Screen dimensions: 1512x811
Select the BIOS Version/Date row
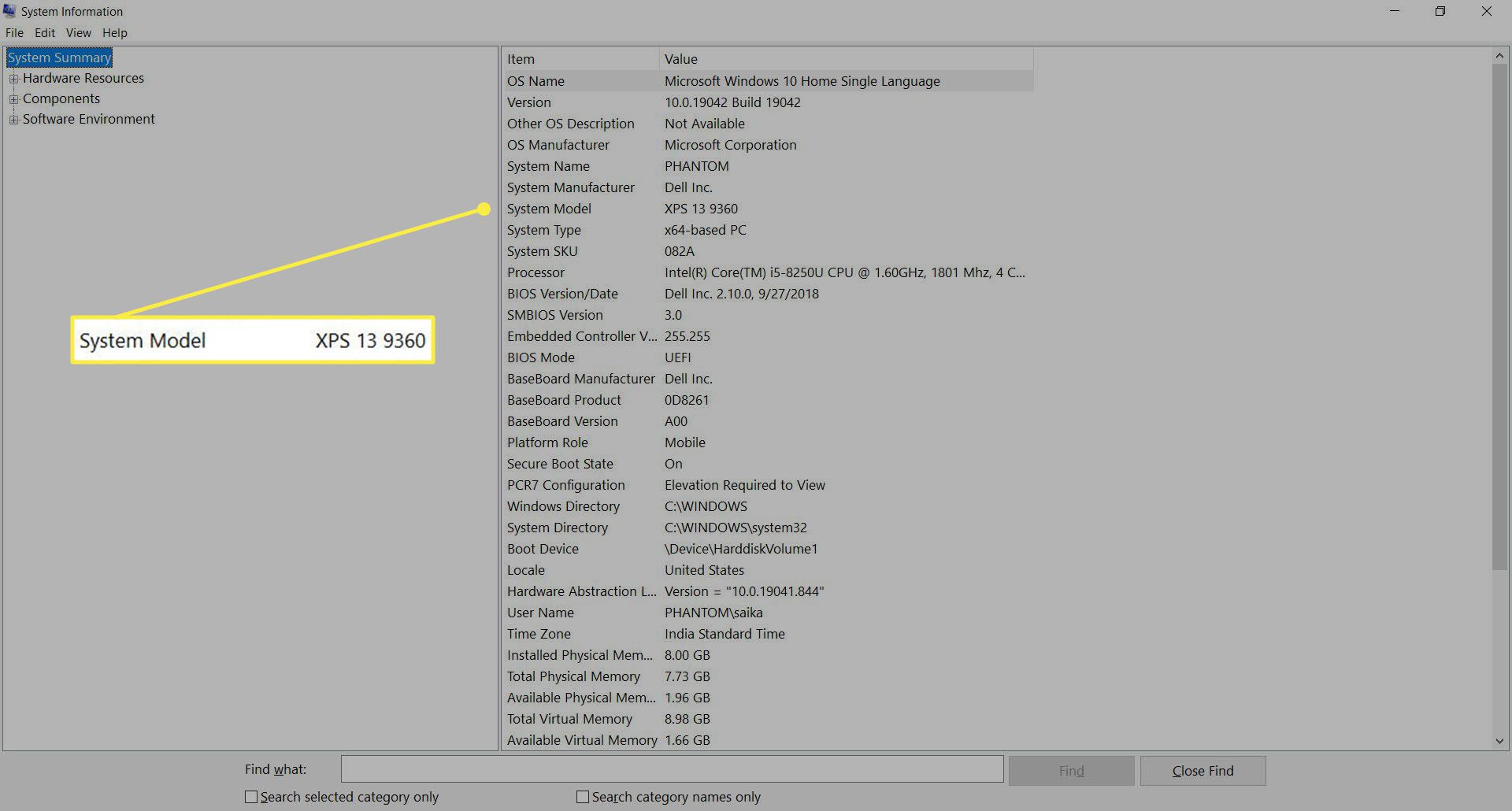(768, 294)
